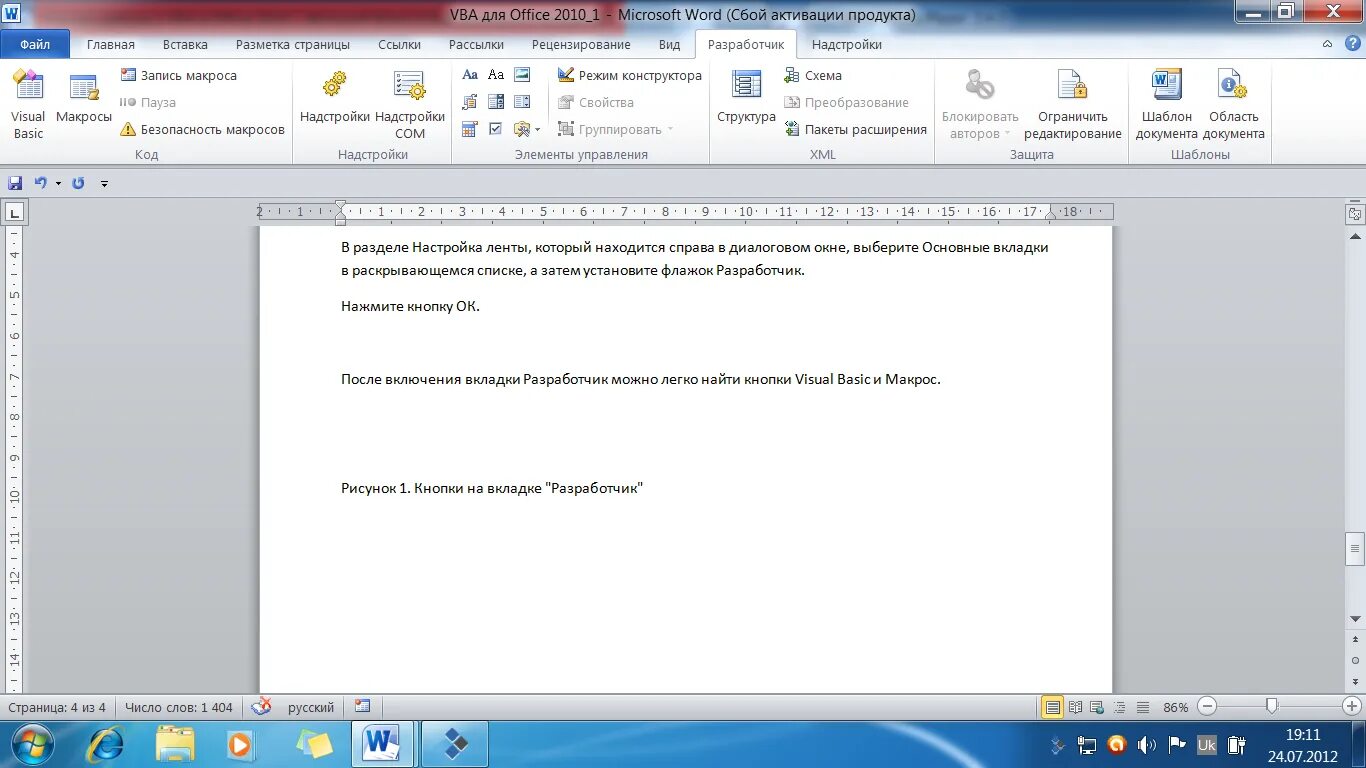Click the vertical scrollbar thumb

pos(1355,548)
